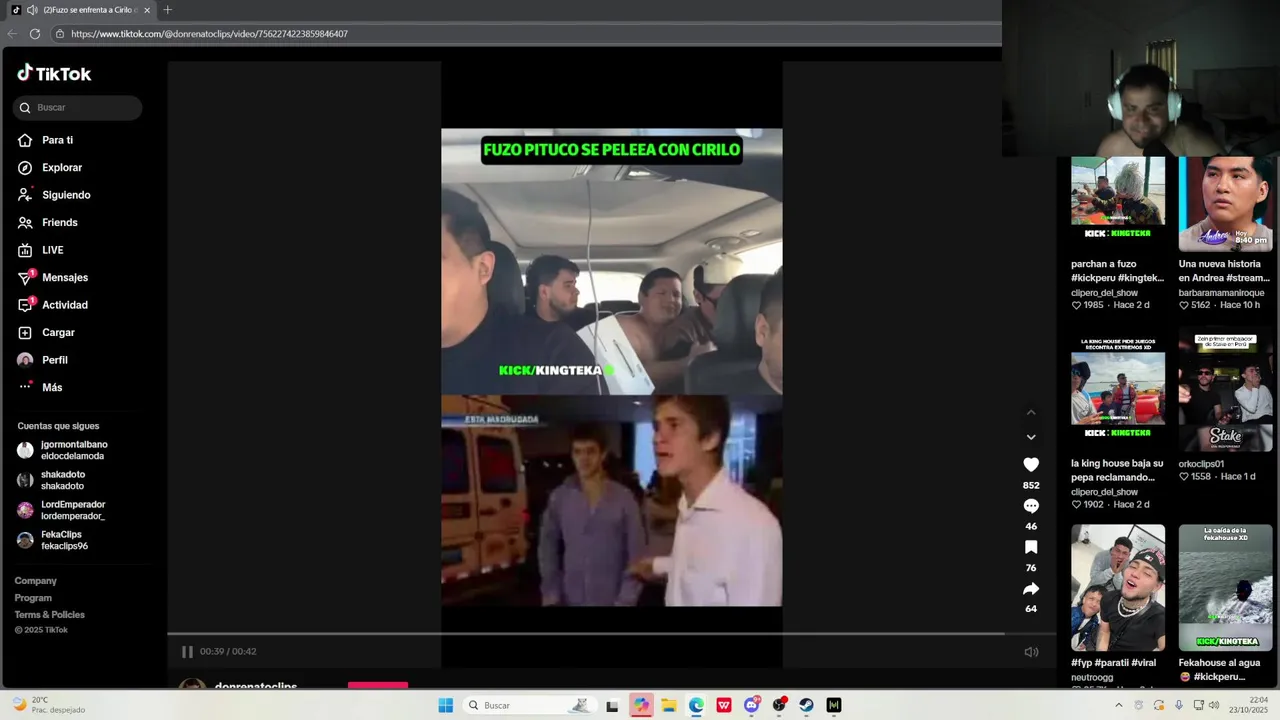Open Discord from taskbar
The width and height of the screenshot is (1280, 720).
[x=752, y=705]
